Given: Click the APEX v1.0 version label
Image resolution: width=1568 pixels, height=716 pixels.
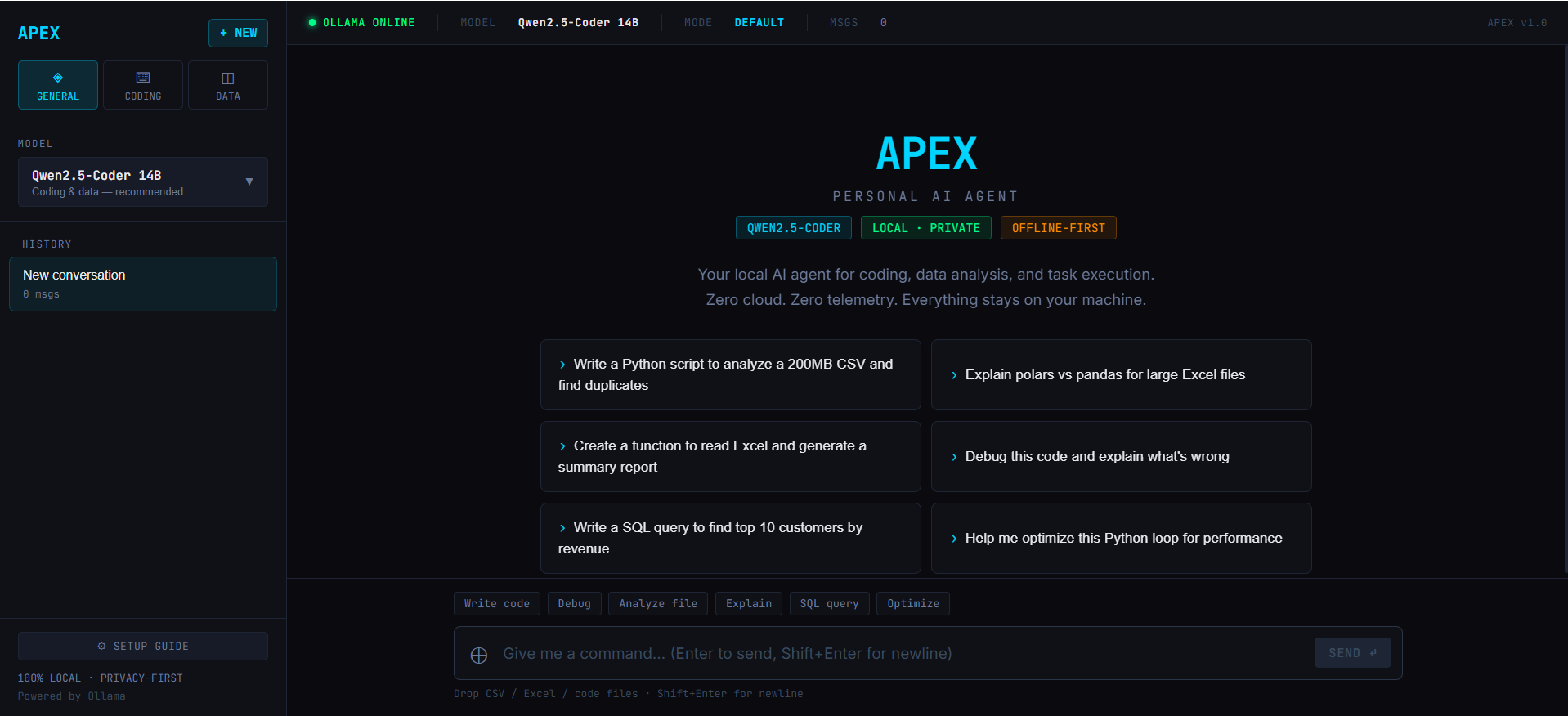Looking at the screenshot, I should (x=1517, y=22).
